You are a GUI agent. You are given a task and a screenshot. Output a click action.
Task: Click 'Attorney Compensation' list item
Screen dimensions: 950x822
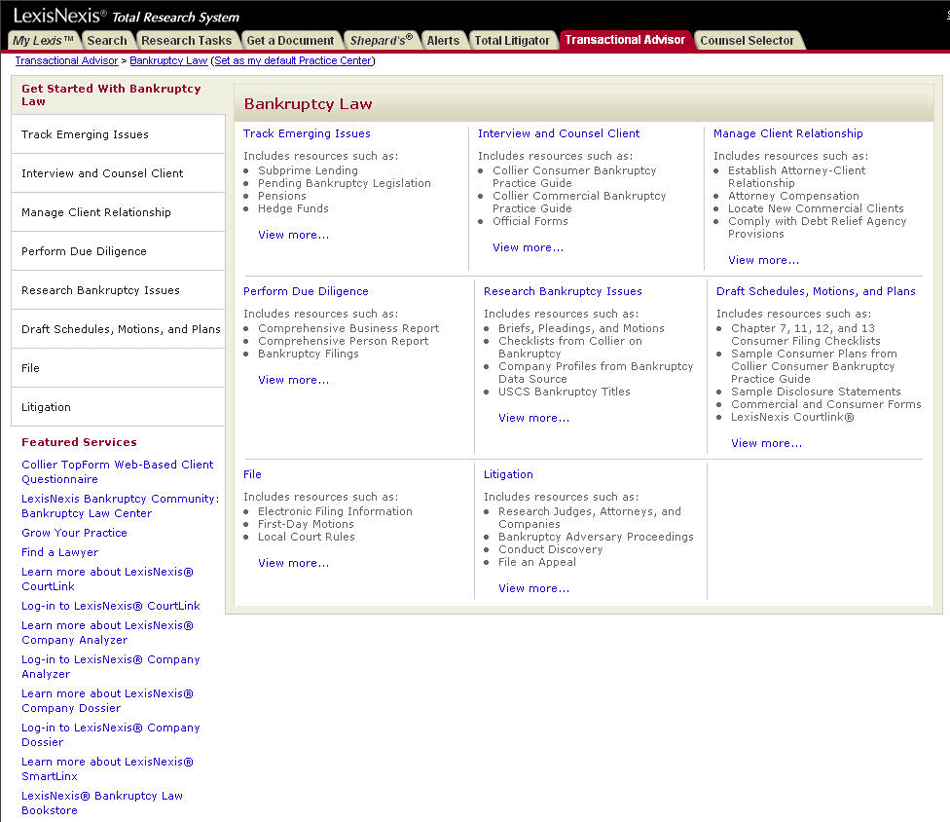pos(794,196)
